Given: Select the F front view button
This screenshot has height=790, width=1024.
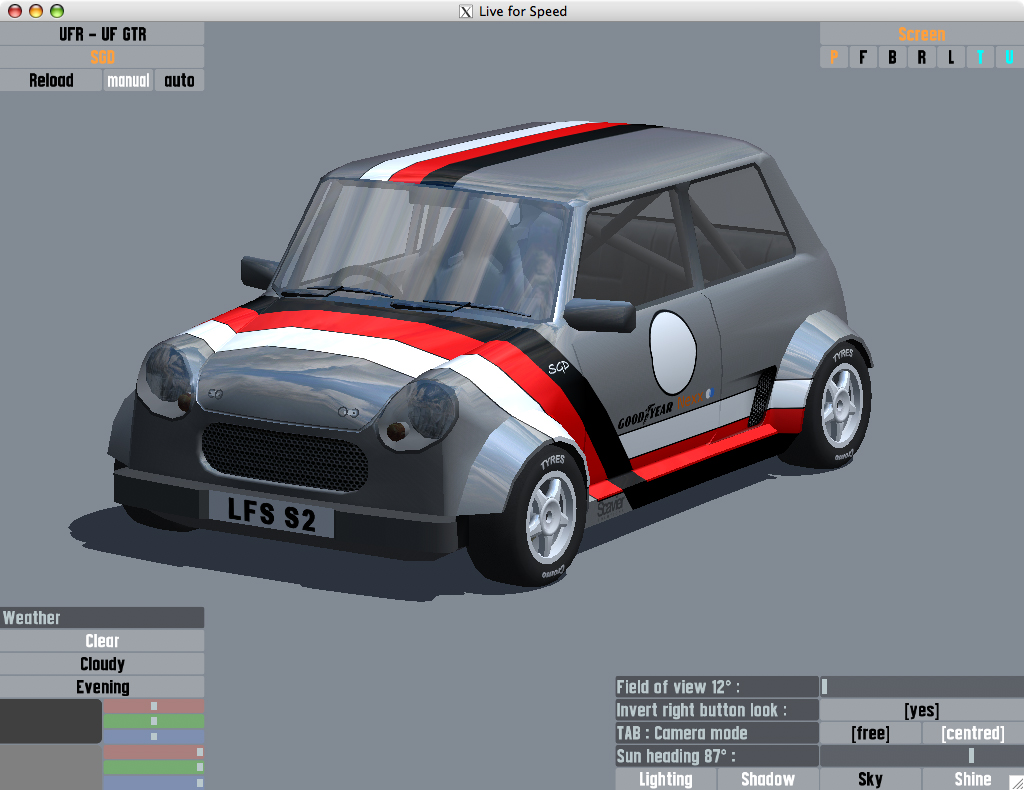Looking at the screenshot, I should 863,57.
